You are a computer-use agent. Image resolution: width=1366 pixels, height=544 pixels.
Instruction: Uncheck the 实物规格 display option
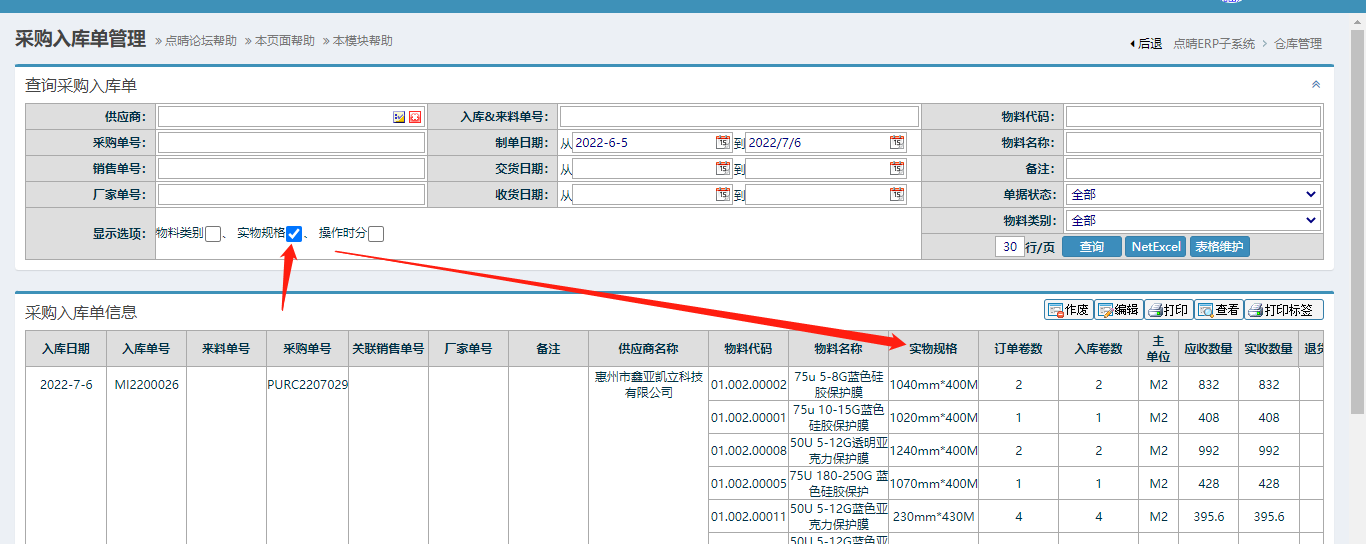(x=294, y=234)
